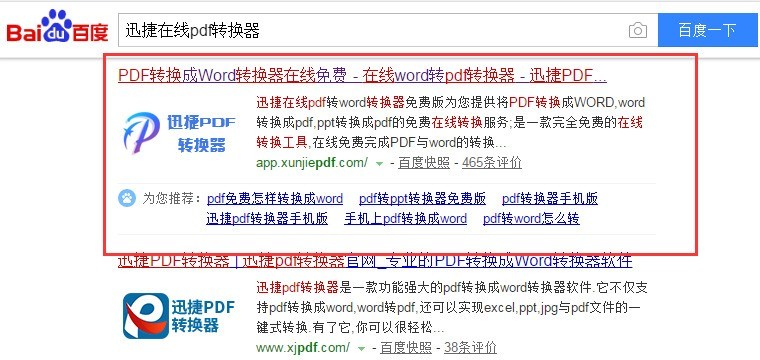Open 38条评价 reviews link
Viewport: 760px width, 360px height.
point(470,348)
